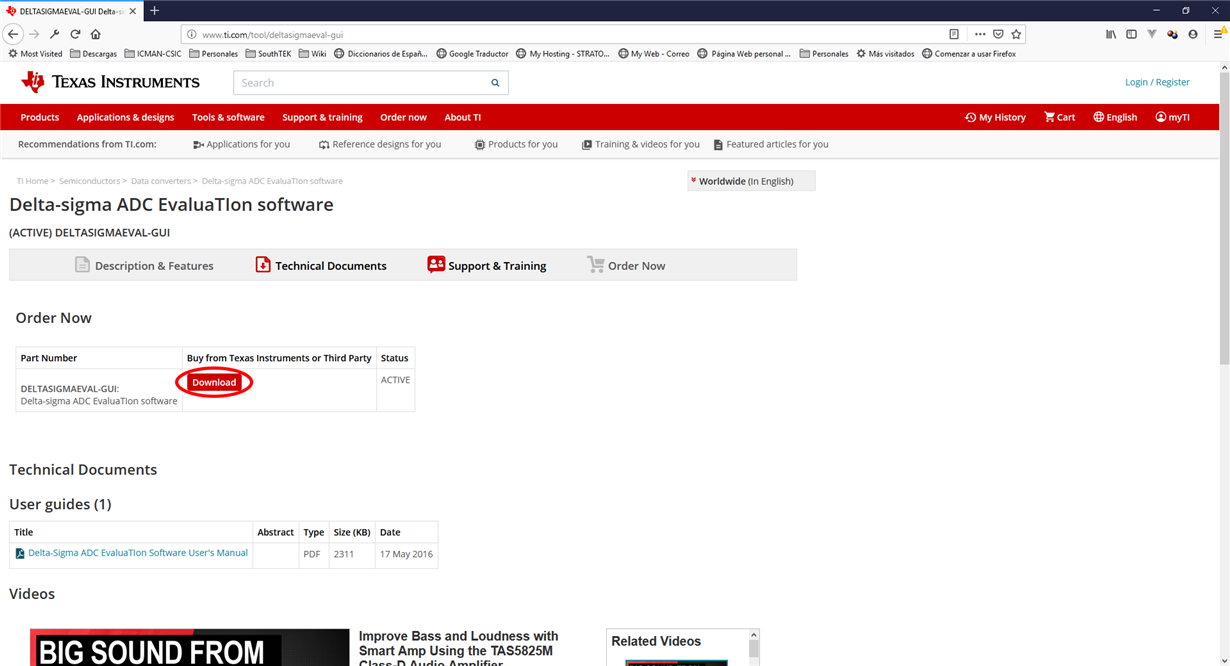Open the Firefox Library icon
This screenshot has height=666, width=1230.
[x=1111, y=34]
